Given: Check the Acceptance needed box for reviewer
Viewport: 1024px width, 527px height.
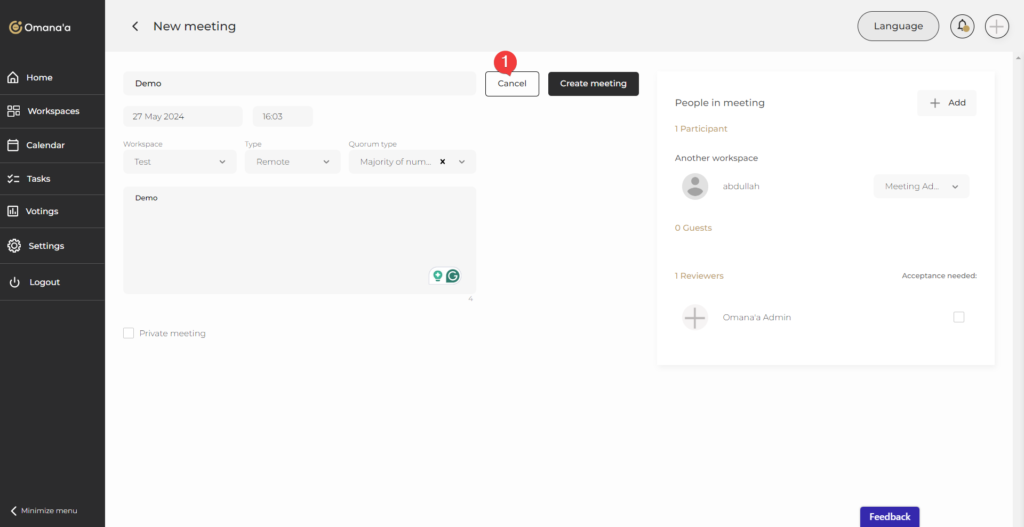Looking at the screenshot, I should (959, 317).
